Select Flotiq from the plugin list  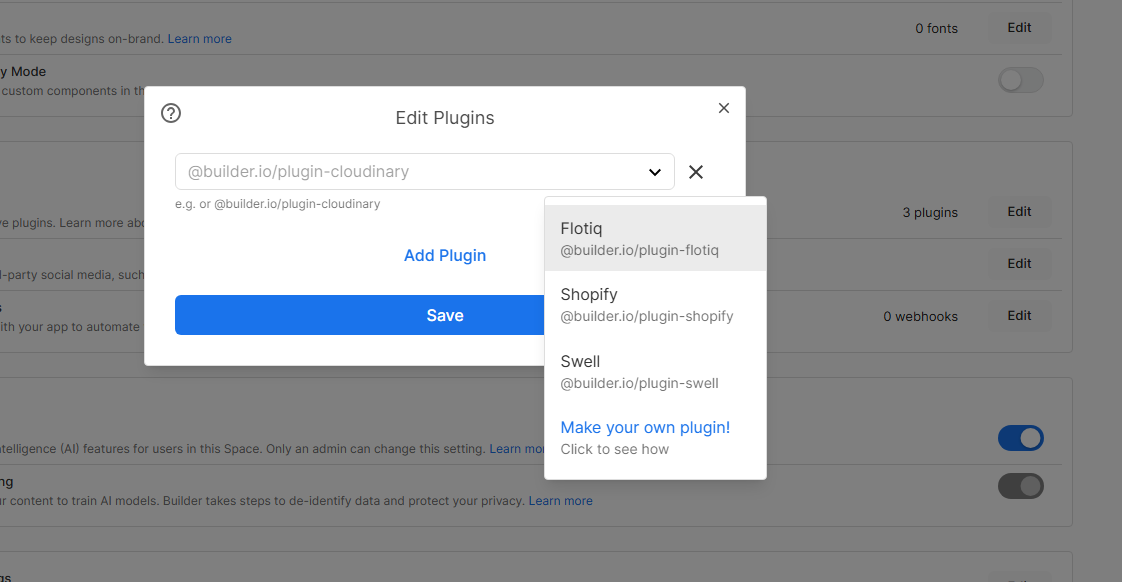click(655, 239)
